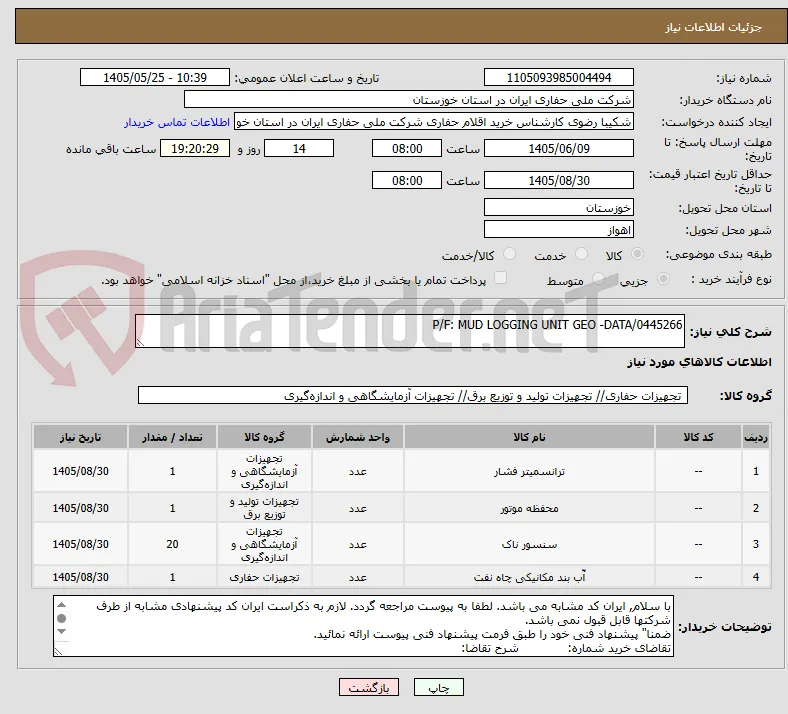This screenshot has width=788, height=714.
Task: Click the buyer organization name field
Action: click(409, 99)
